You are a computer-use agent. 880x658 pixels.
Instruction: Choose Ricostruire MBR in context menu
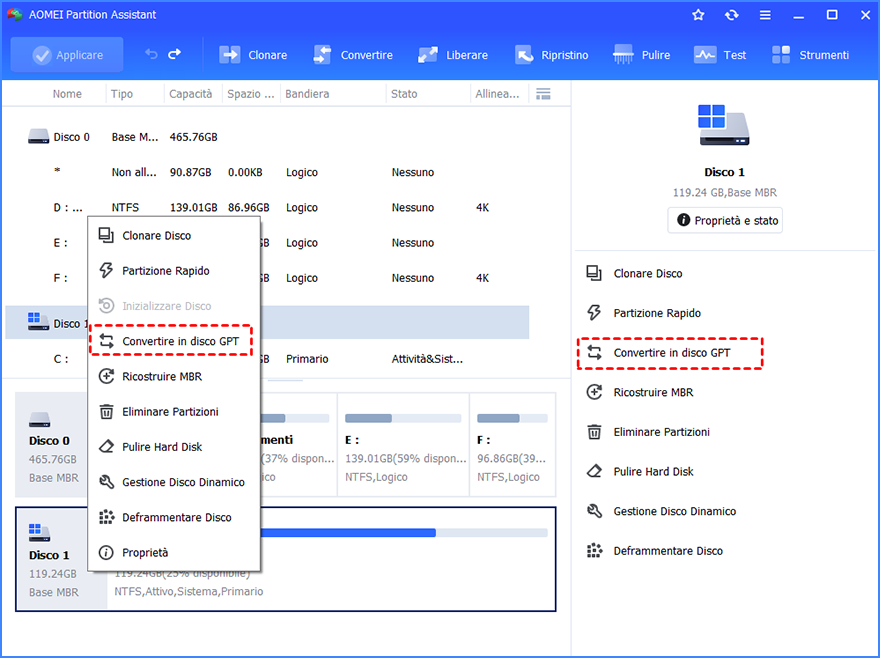(x=174, y=377)
